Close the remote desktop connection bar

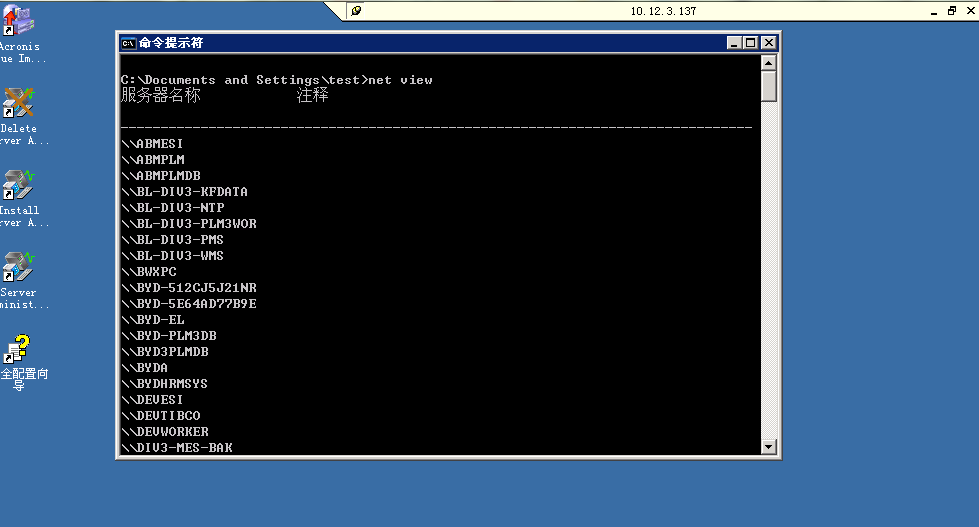tap(971, 11)
